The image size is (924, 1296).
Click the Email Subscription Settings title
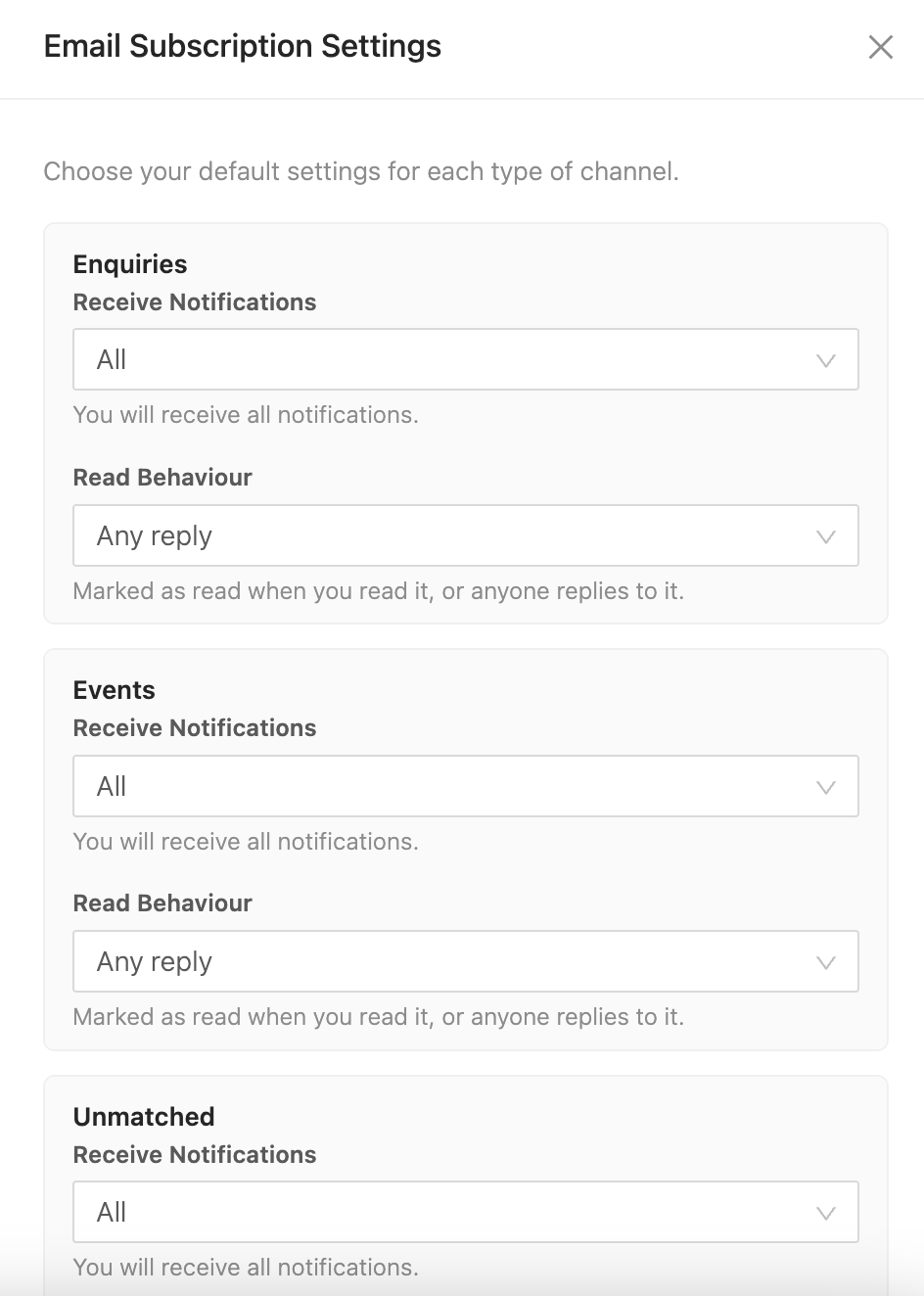point(243,46)
